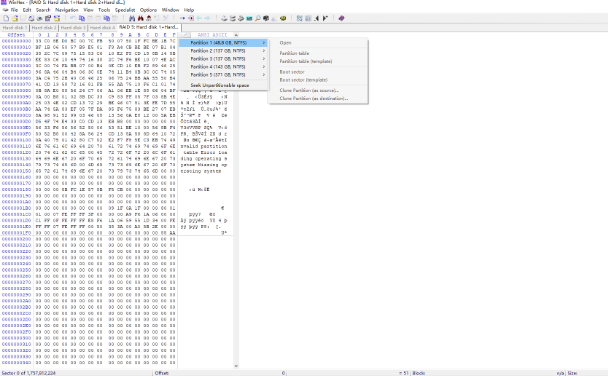Viewport: 608px width, 376px height.
Task: Click the ANSI ASCII column header
Action: 212,35
